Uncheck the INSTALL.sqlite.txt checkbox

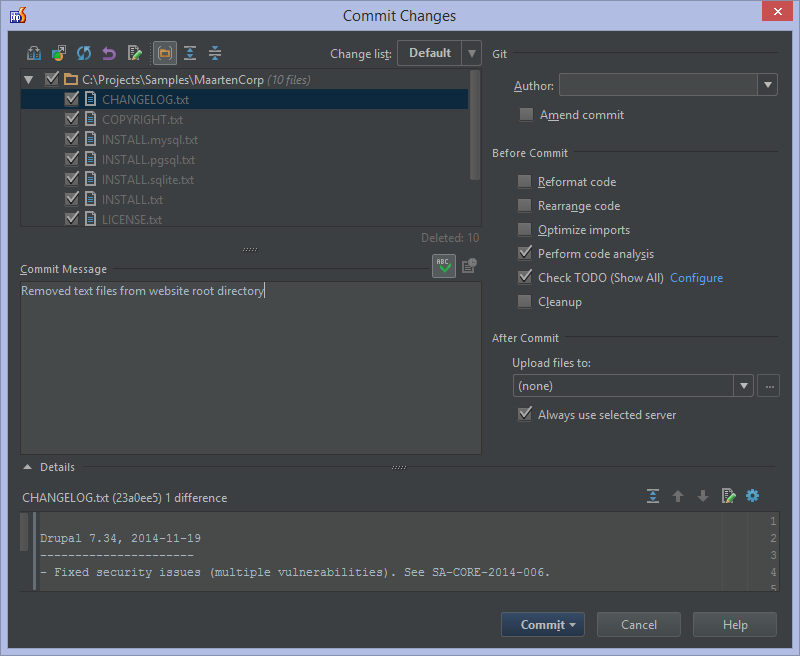click(72, 179)
